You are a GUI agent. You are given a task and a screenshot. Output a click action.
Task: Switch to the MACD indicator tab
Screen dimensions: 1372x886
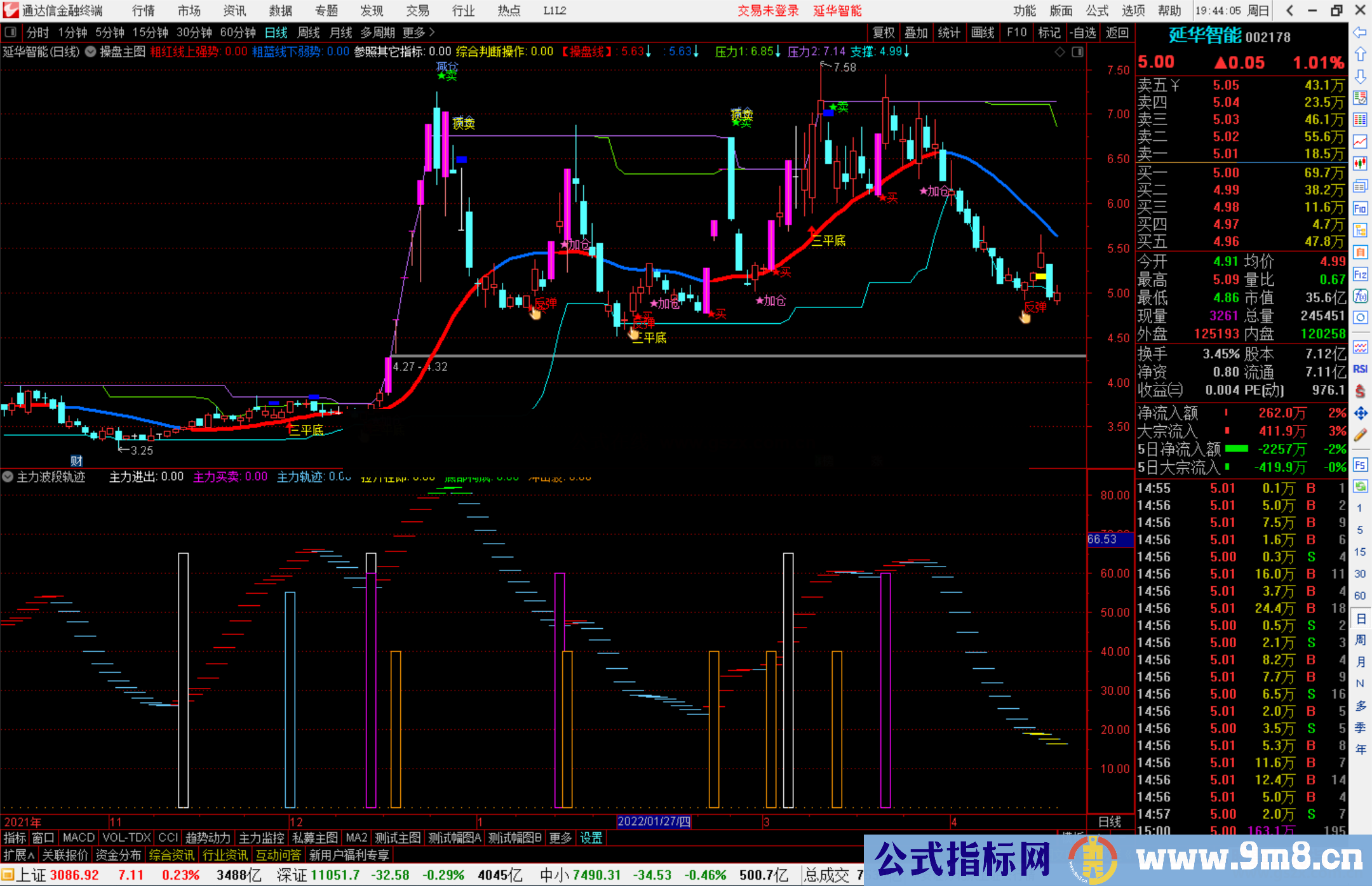coord(79,838)
